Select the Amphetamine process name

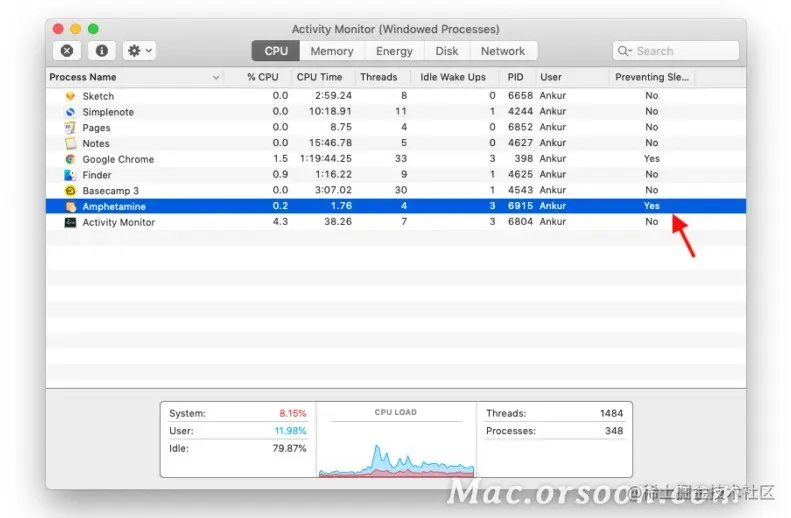(114, 206)
